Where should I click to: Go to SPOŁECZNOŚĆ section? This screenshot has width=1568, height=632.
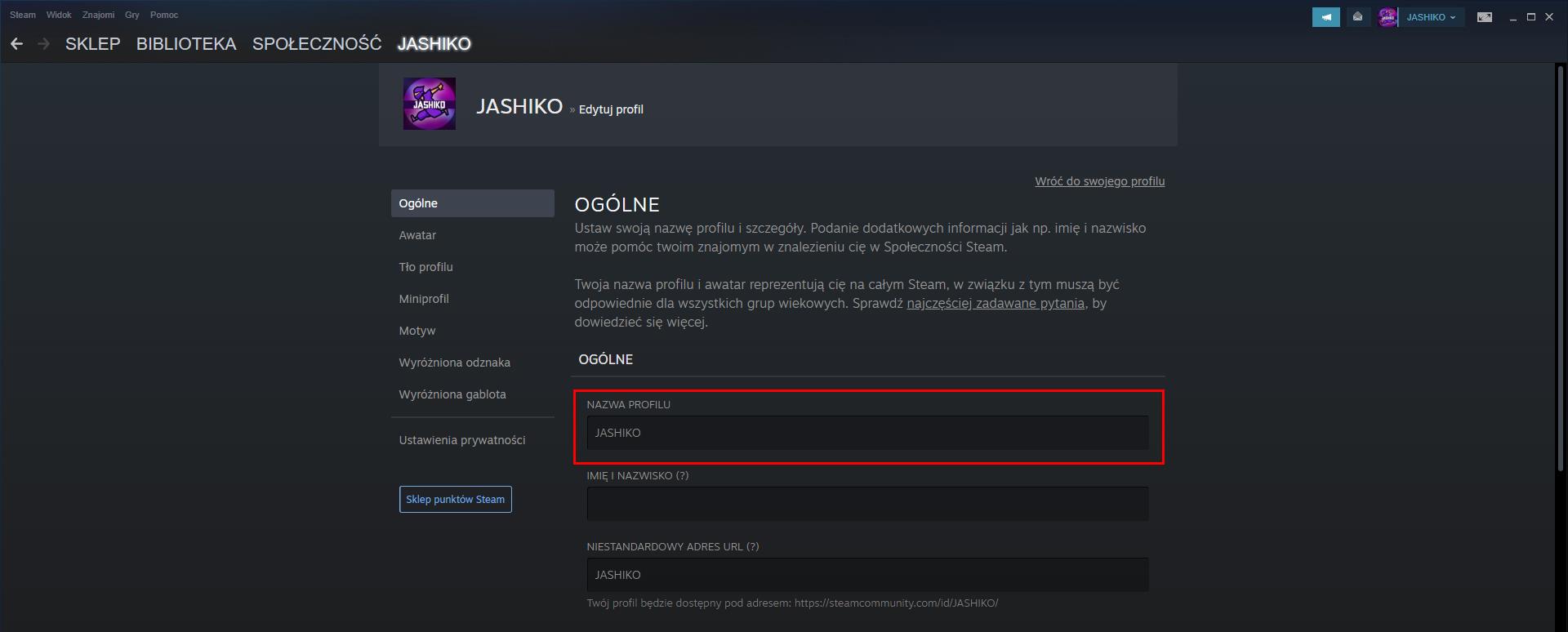(317, 44)
